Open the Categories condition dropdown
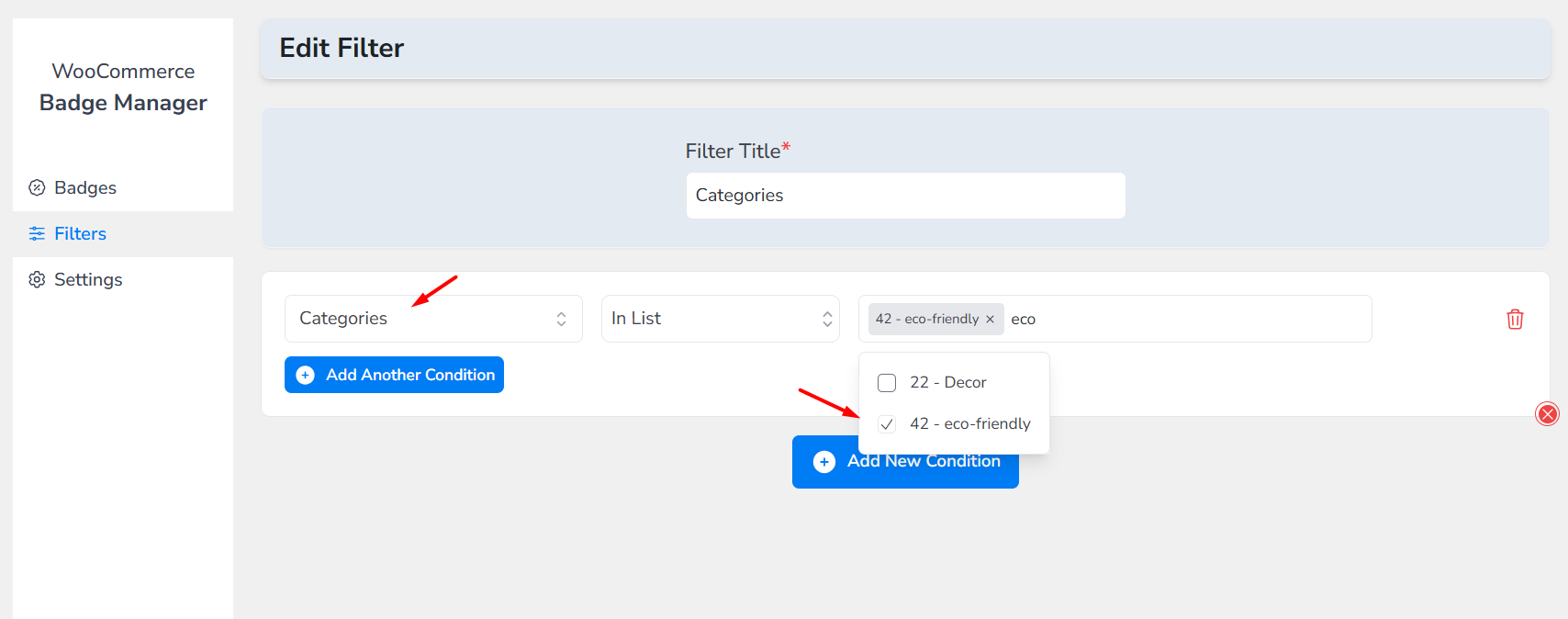Viewport: 1568px width, 619px height. click(x=433, y=319)
